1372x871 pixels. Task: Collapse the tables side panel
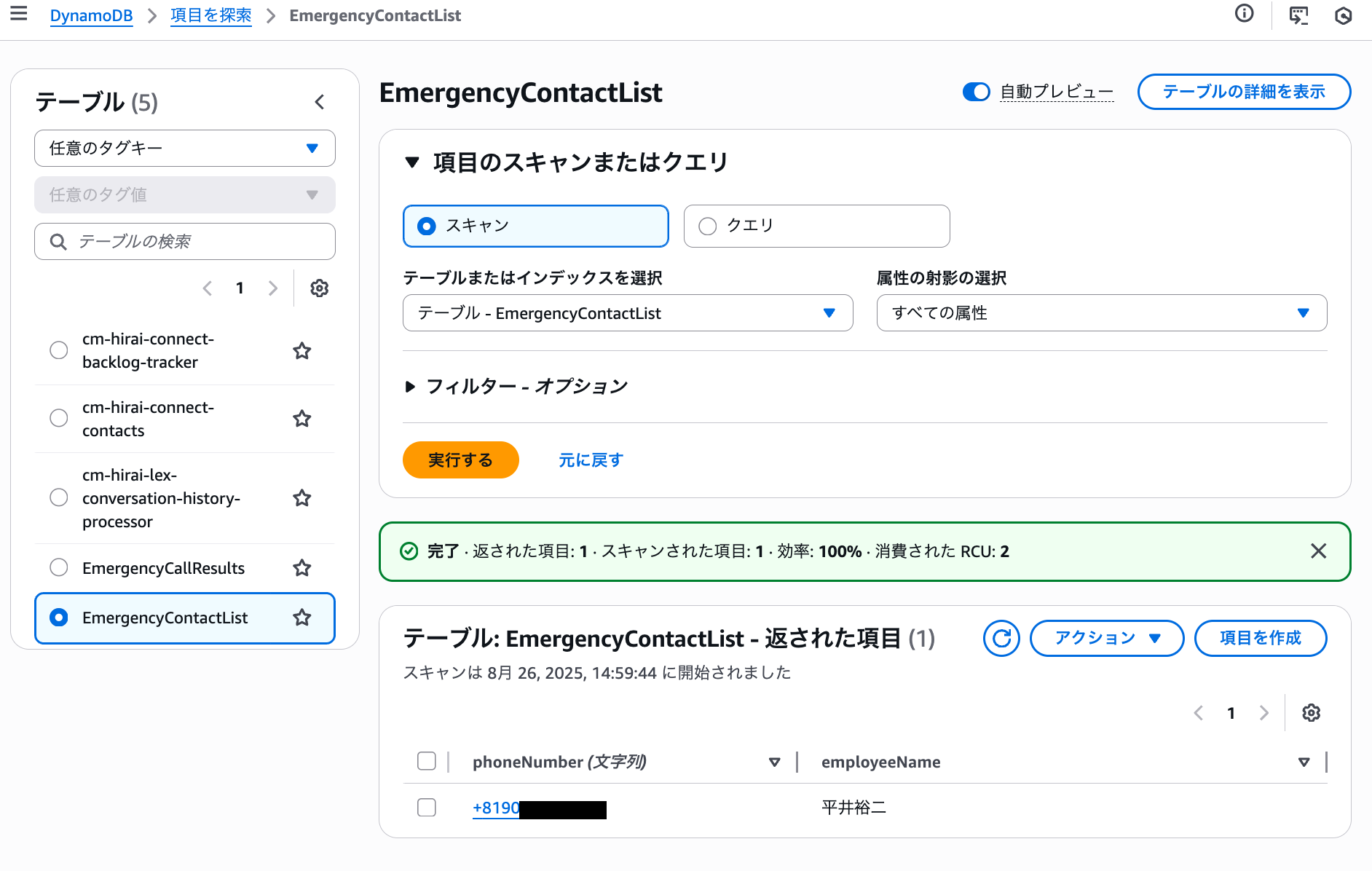[x=319, y=102]
